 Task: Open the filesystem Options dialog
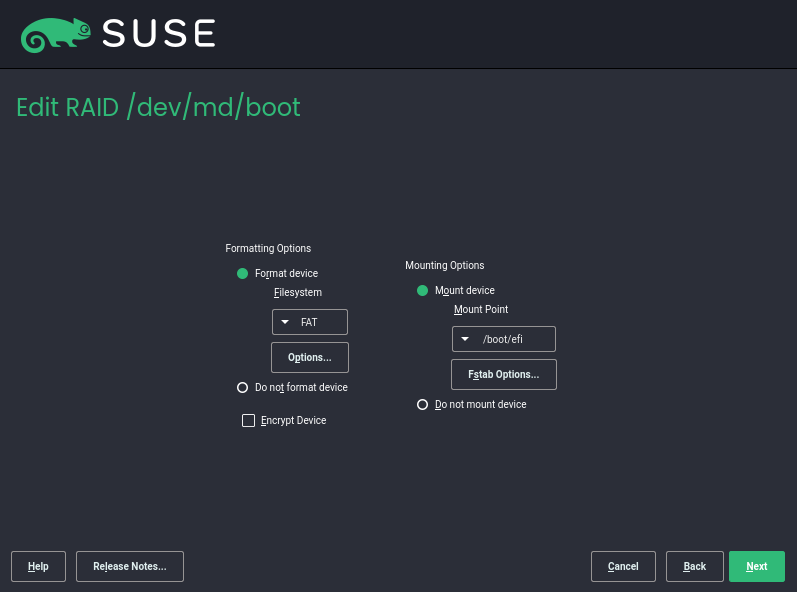coord(310,357)
